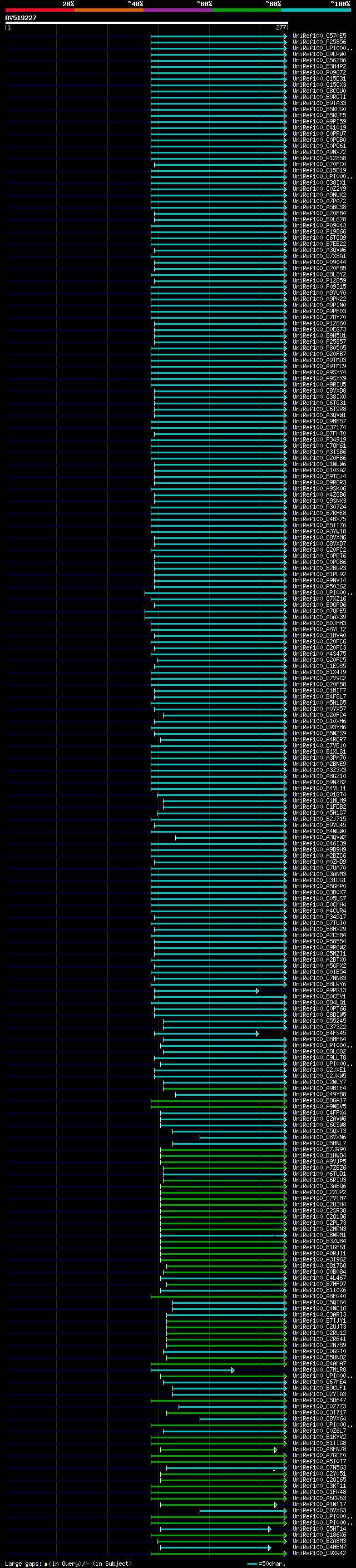Click the green bar for UniRef100_C9XR42
Viewport: 356px width, 1568px height.
[x=219, y=1554]
